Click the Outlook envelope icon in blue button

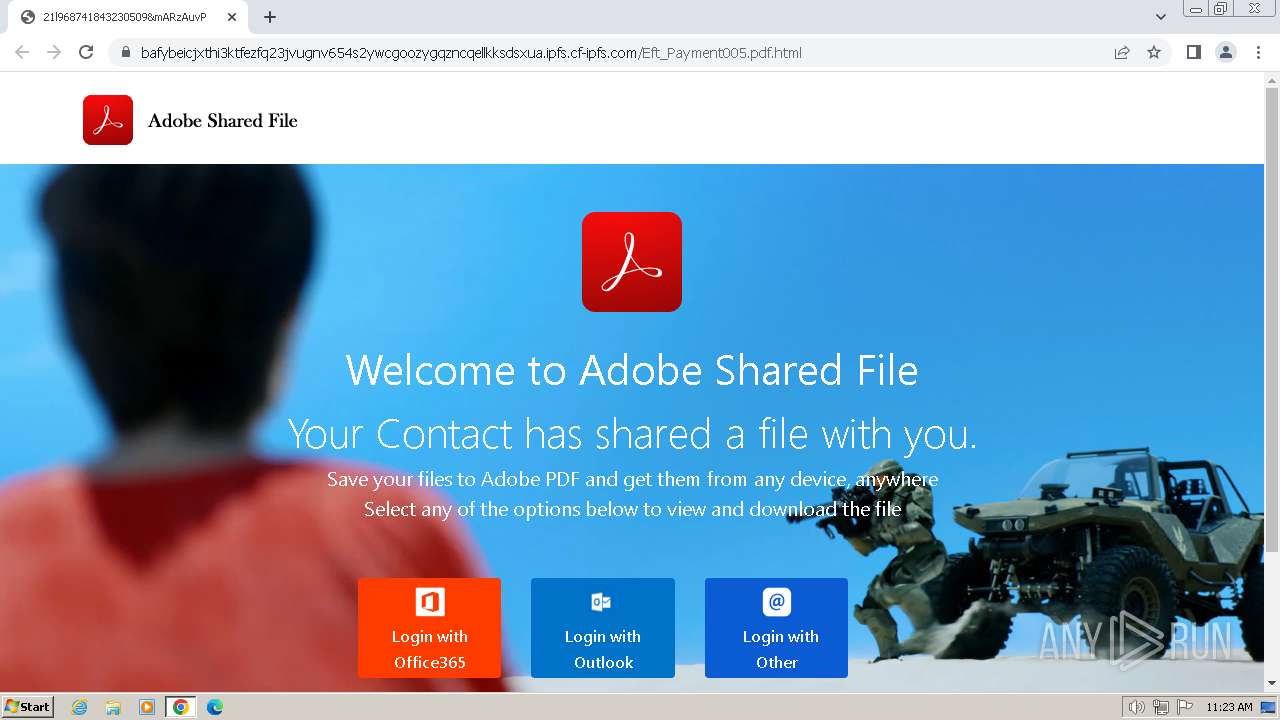click(601, 602)
